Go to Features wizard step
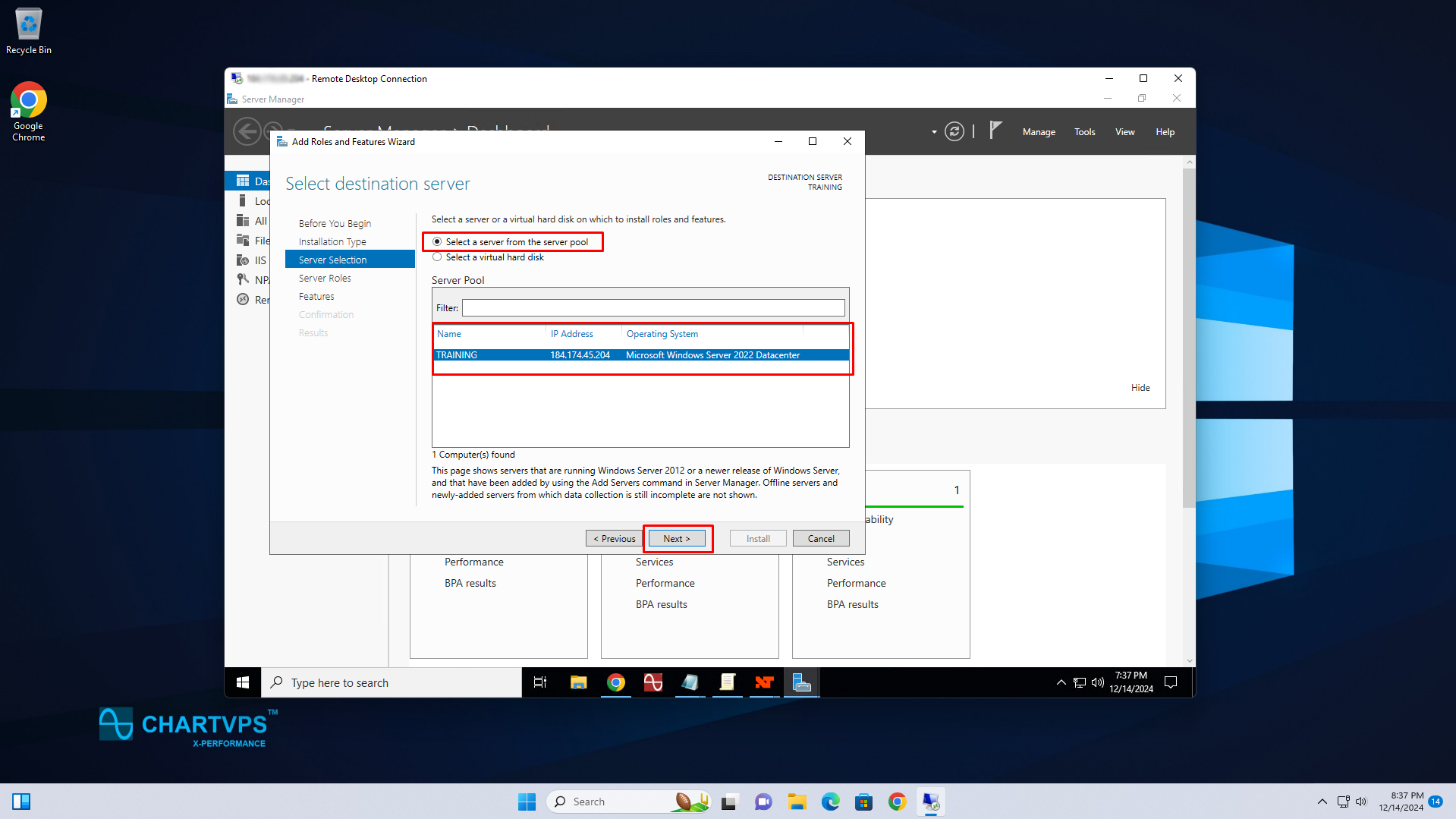This screenshot has height=819, width=1456. (316, 296)
